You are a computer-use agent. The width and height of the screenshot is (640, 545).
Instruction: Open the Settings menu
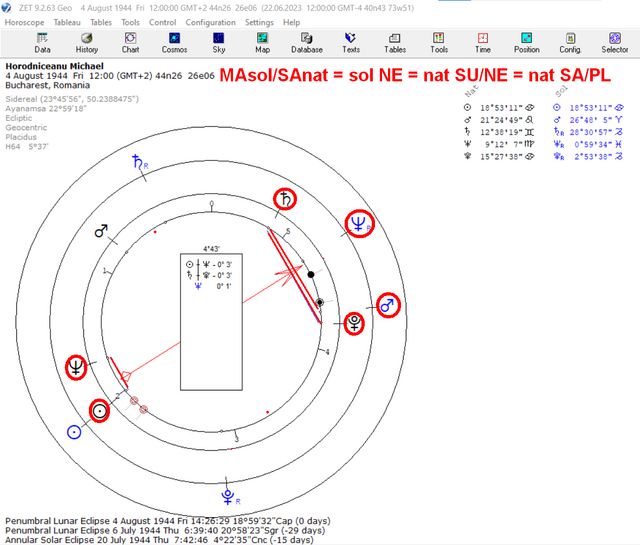(x=259, y=22)
